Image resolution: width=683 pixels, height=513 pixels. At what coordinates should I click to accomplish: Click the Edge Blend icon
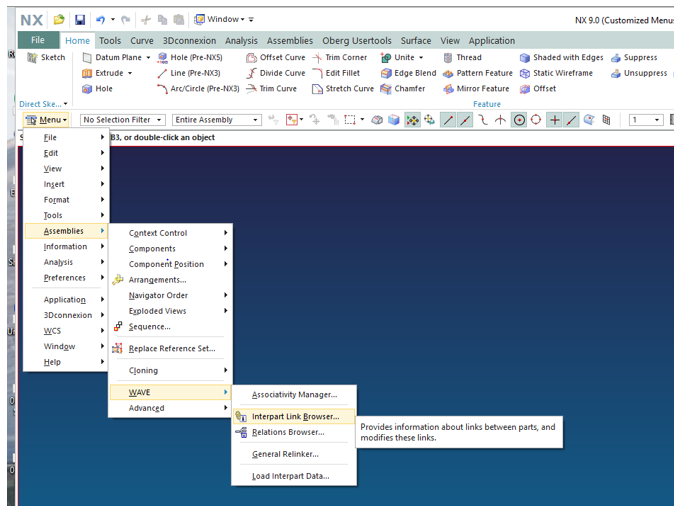point(385,73)
